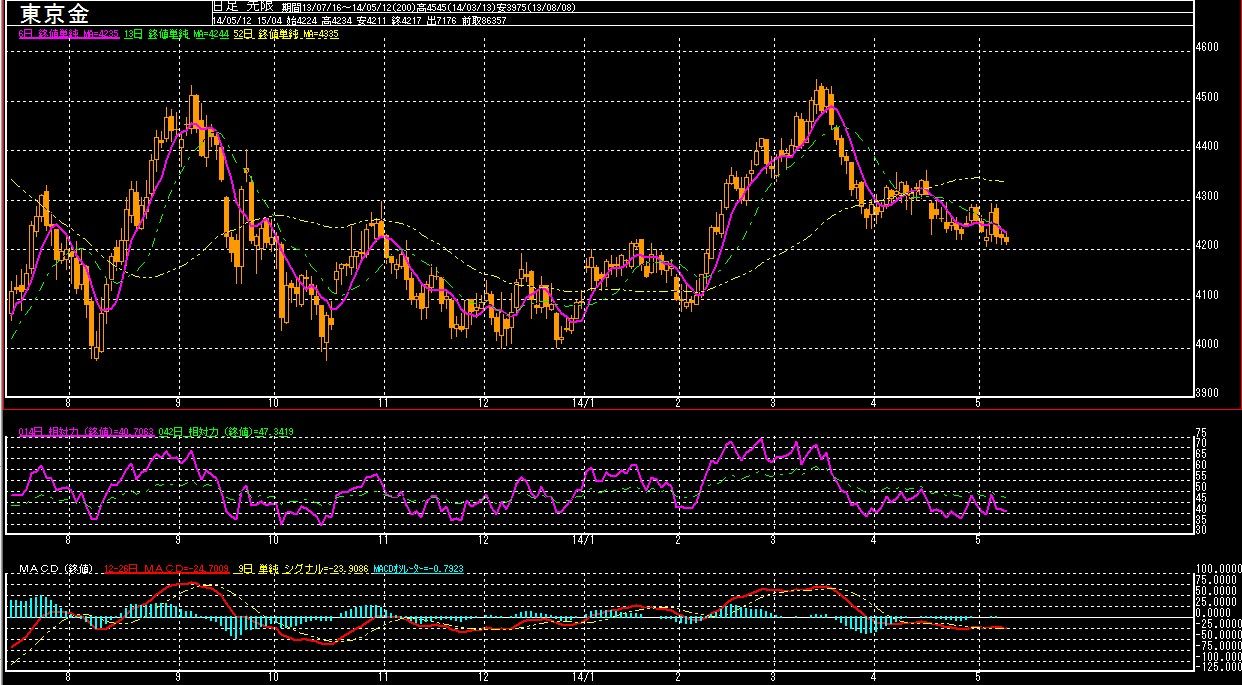Click the 30 RSI axis label

[1203, 530]
